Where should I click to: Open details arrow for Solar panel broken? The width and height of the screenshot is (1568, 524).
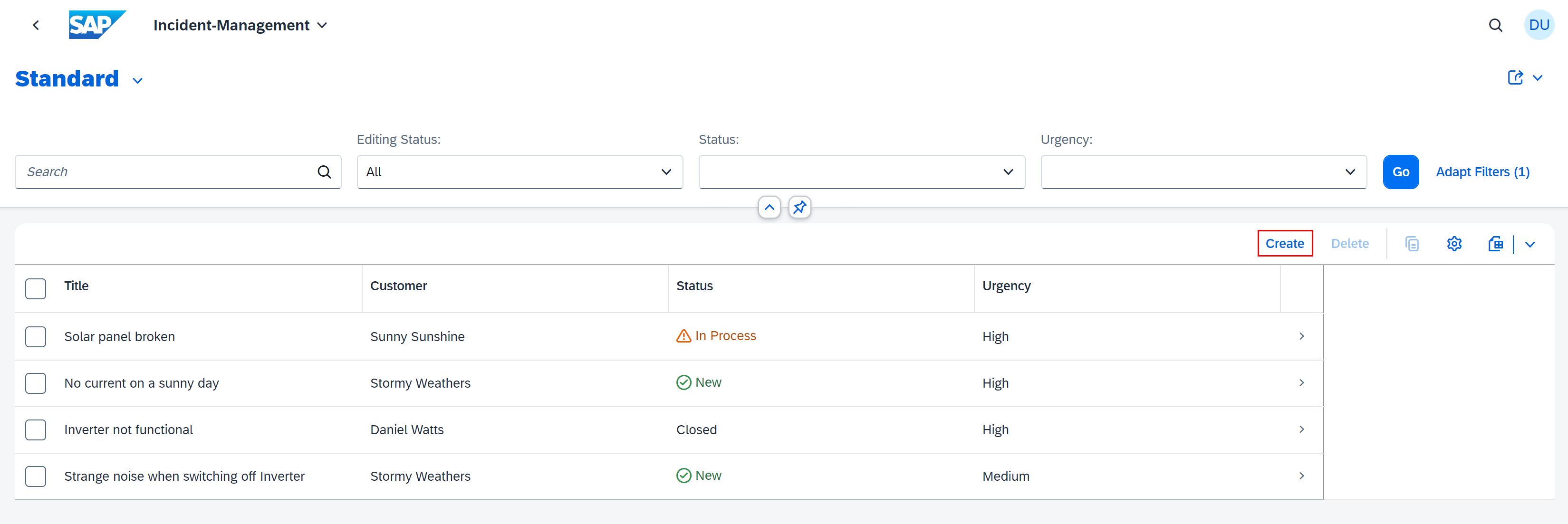(x=1301, y=336)
